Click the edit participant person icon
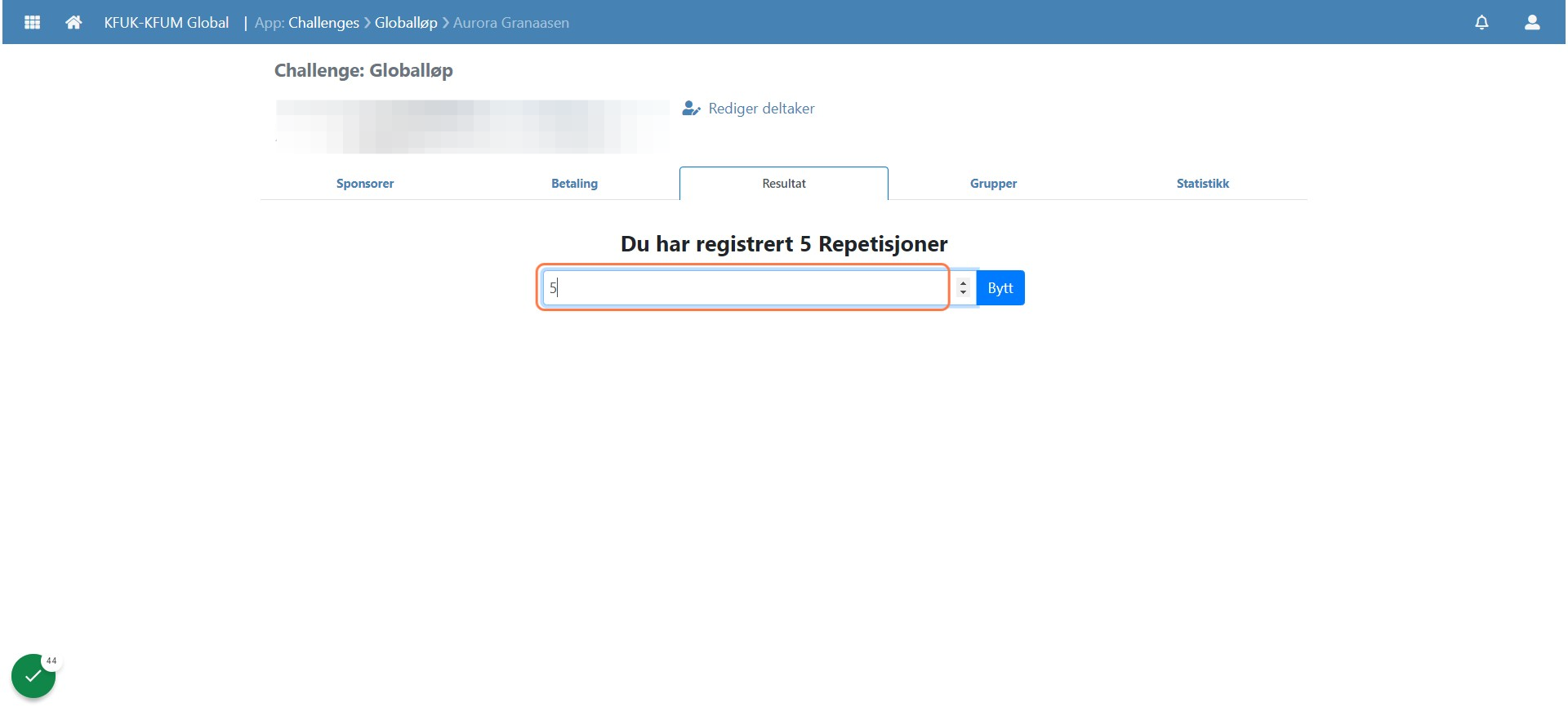 point(691,109)
